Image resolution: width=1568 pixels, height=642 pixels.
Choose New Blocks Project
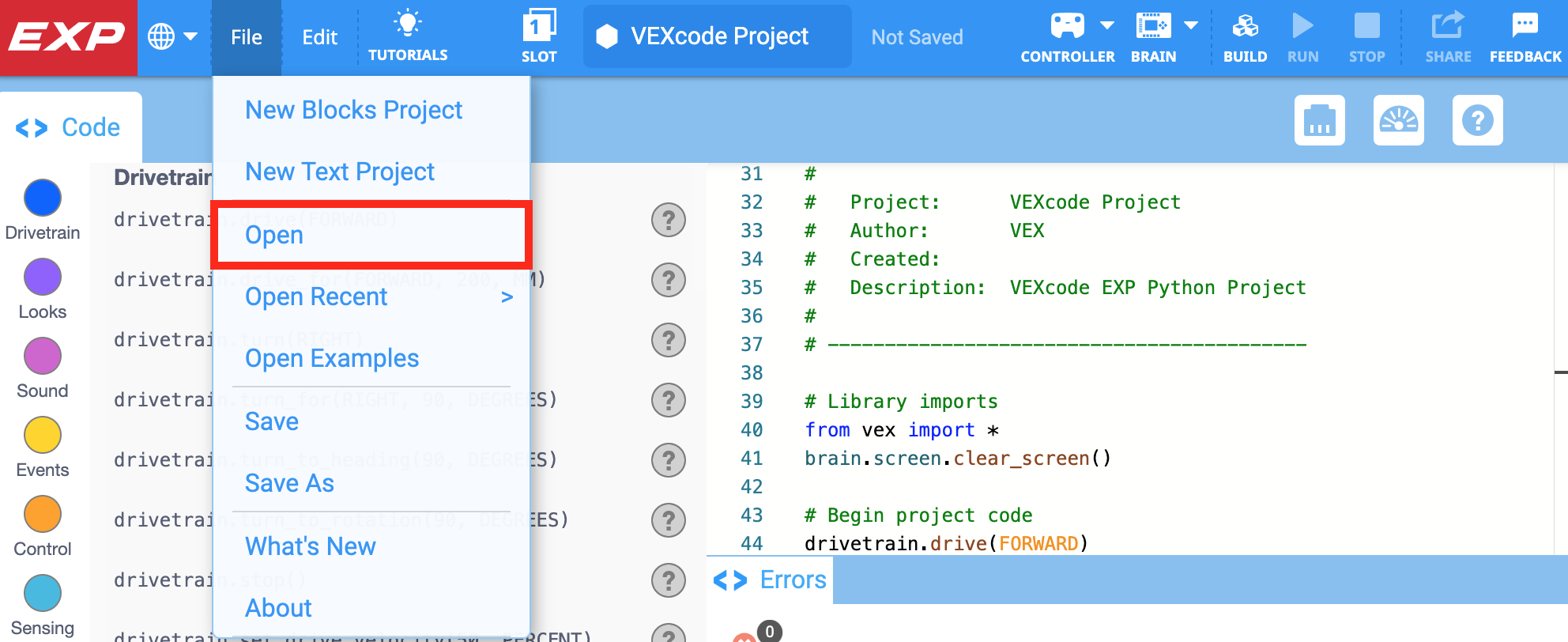(353, 110)
